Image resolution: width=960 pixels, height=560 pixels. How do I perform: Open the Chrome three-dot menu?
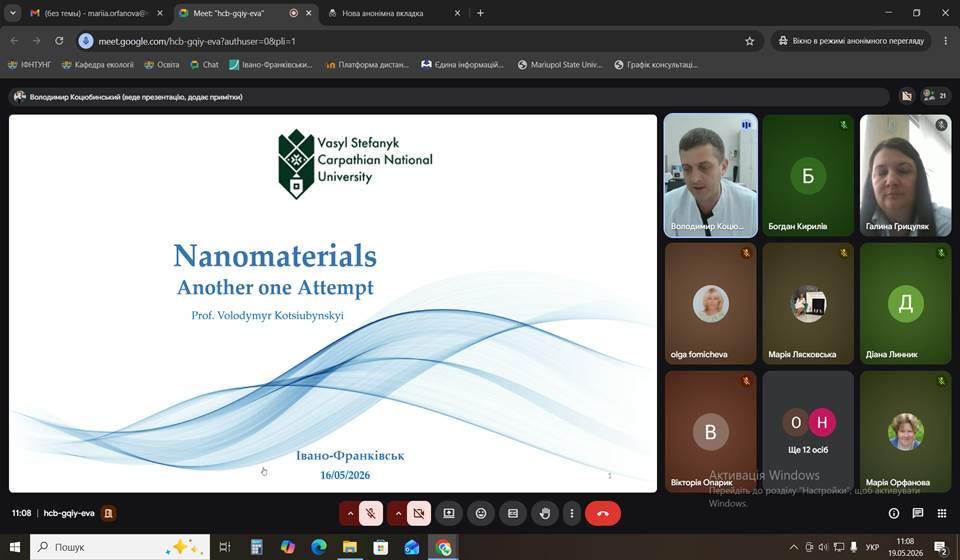click(946, 41)
